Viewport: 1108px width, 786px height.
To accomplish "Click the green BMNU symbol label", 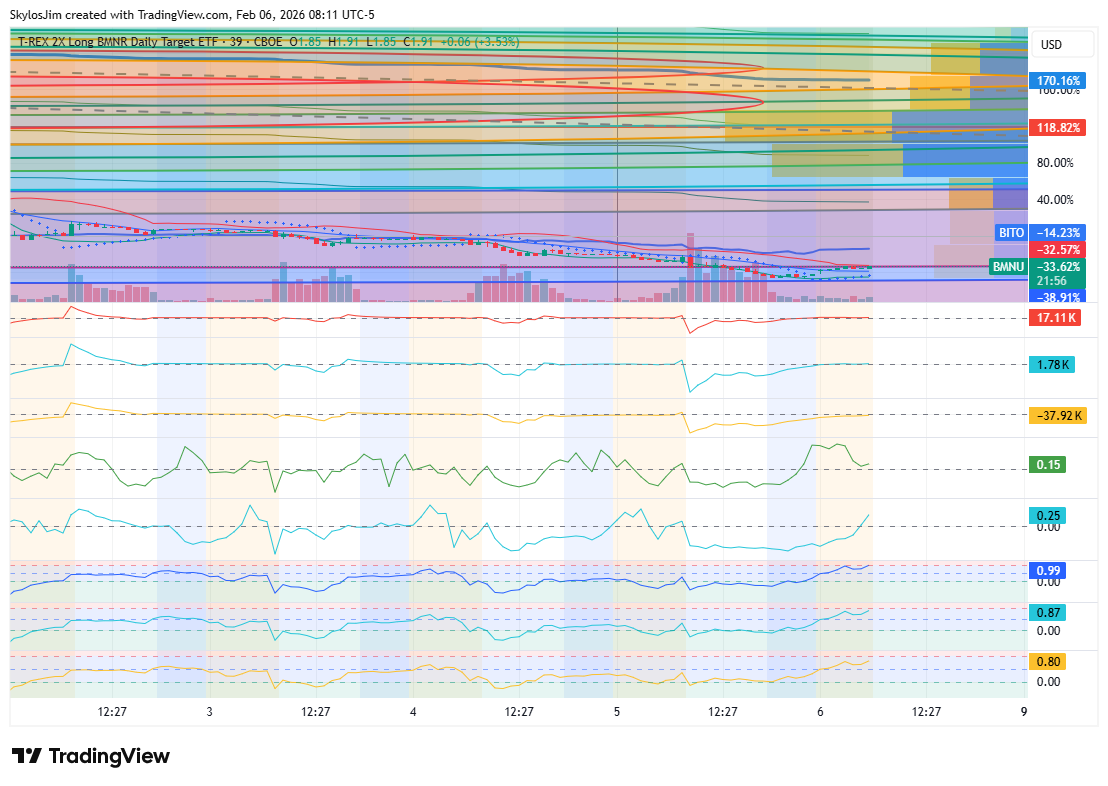I will (1007, 267).
